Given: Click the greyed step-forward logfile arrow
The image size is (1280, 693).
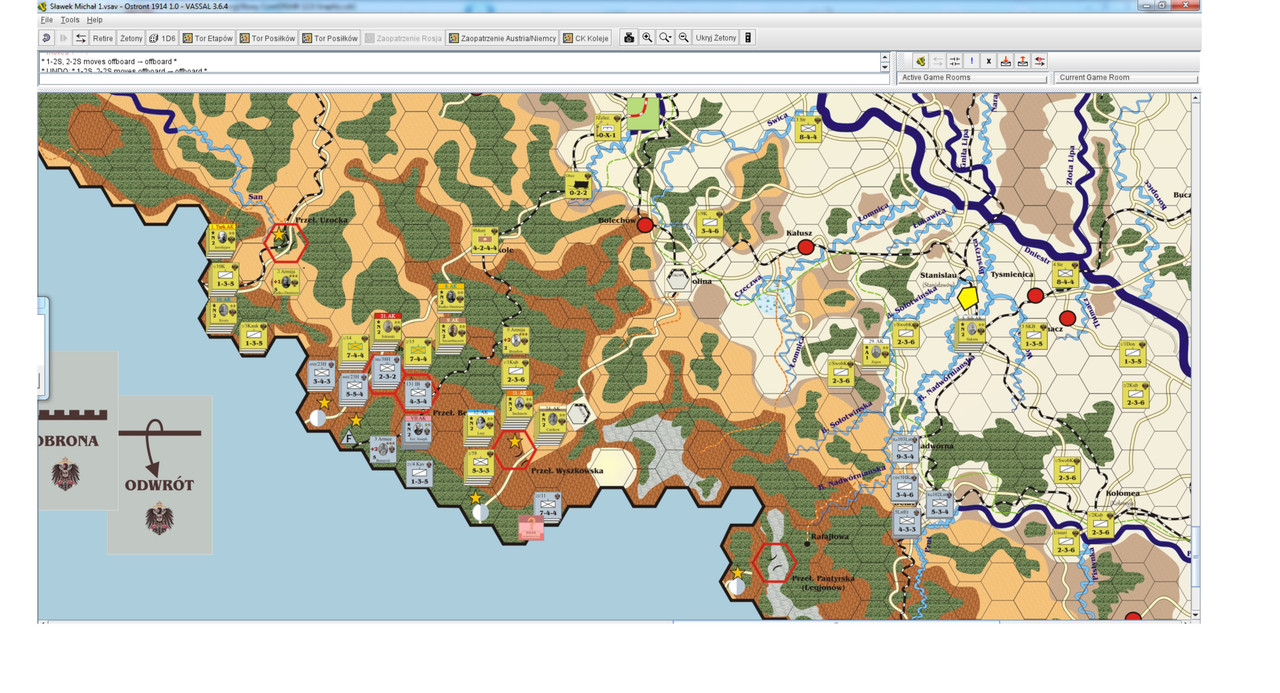Looking at the screenshot, I should pyautogui.click(x=63, y=38).
